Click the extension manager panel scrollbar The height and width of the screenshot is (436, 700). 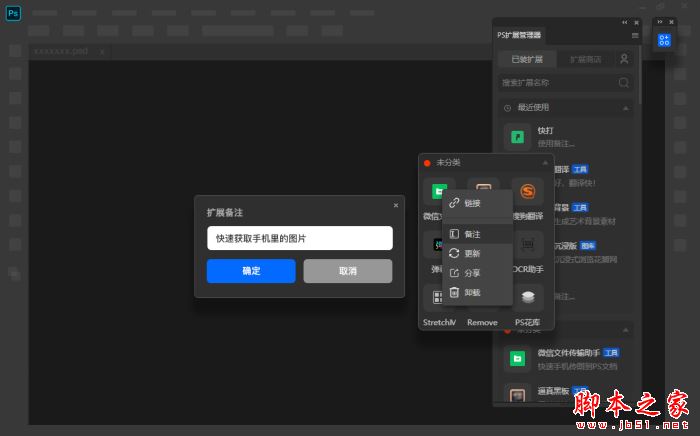point(640,74)
